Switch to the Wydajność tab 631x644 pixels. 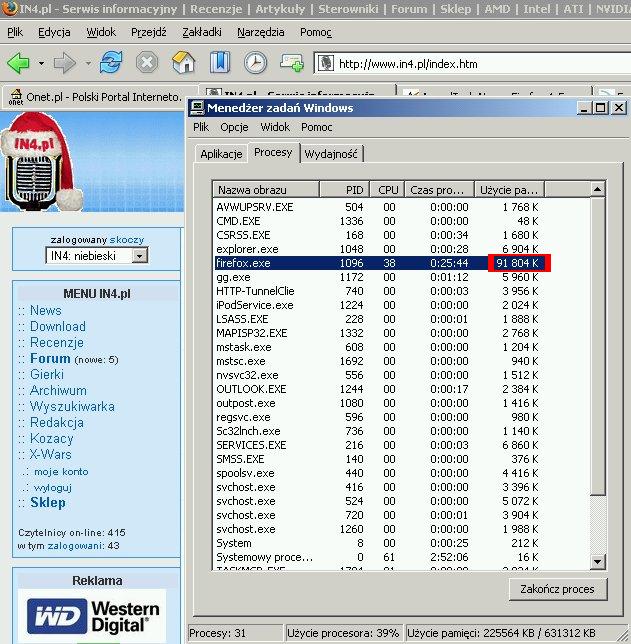331,154
